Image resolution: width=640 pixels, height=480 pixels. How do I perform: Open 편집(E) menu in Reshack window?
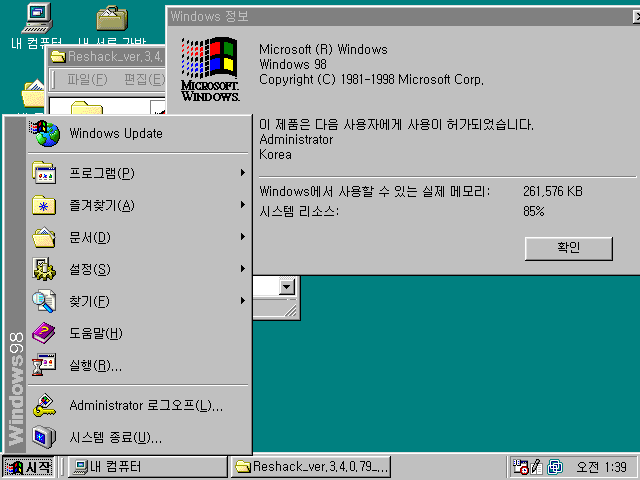point(144,79)
